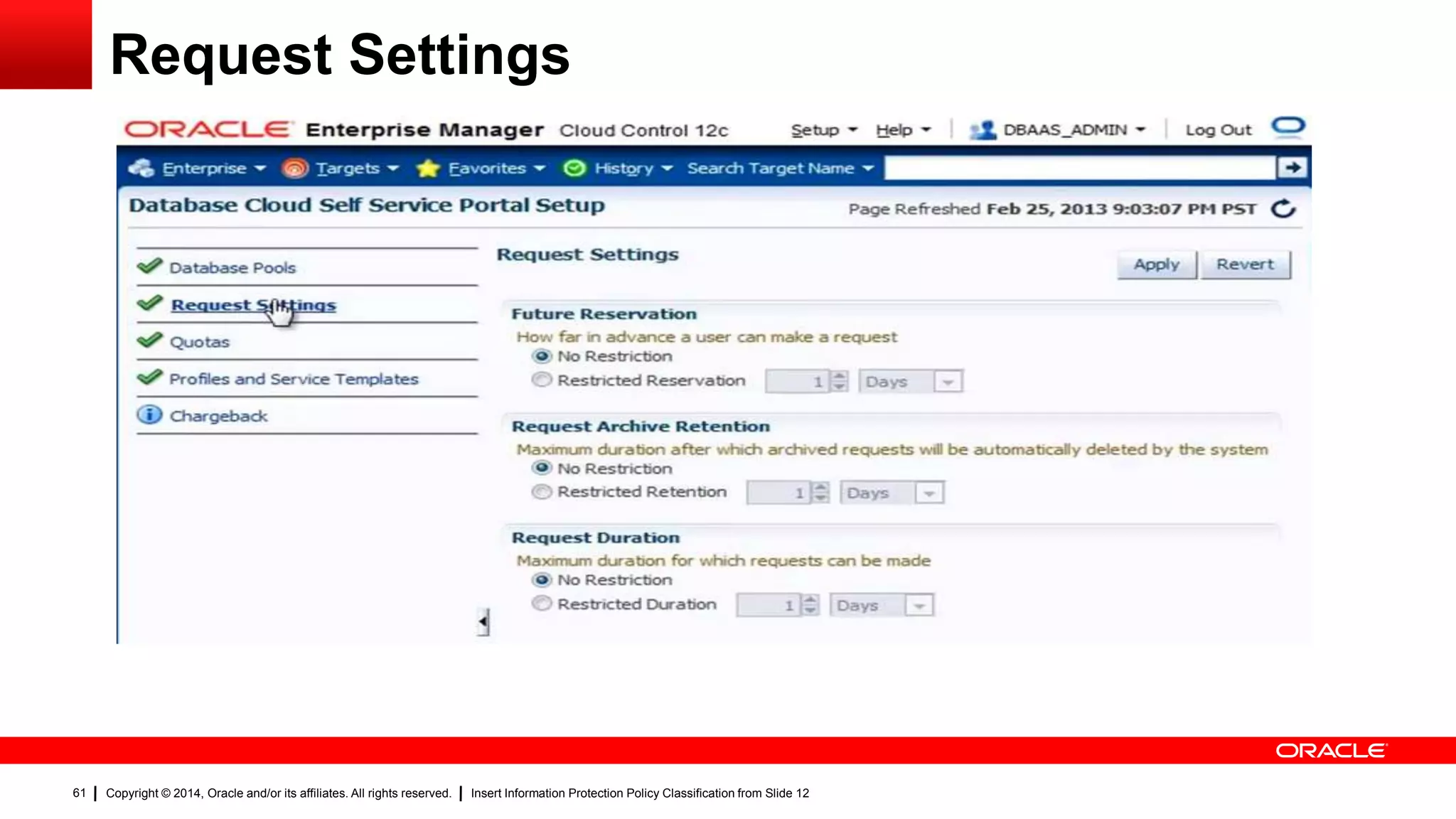
Task: Click the Database Pools checkmark icon
Action: (150, 266)
